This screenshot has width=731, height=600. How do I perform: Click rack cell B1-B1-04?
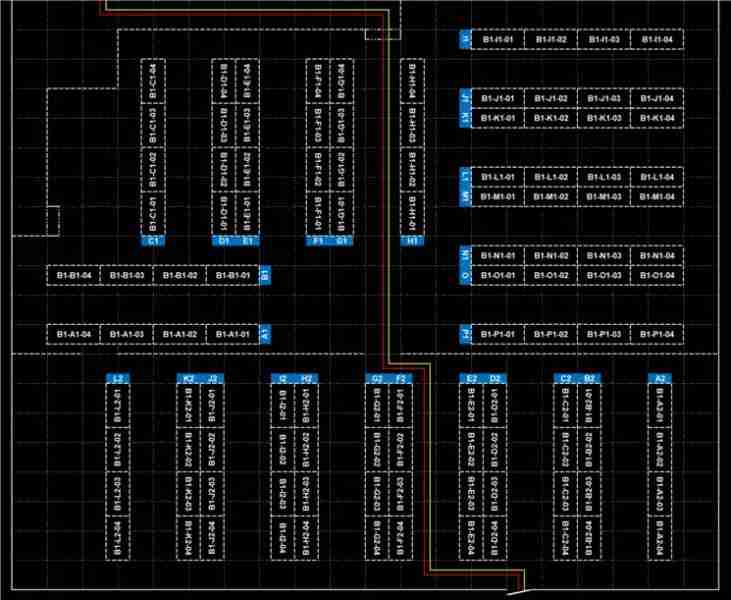74,275
